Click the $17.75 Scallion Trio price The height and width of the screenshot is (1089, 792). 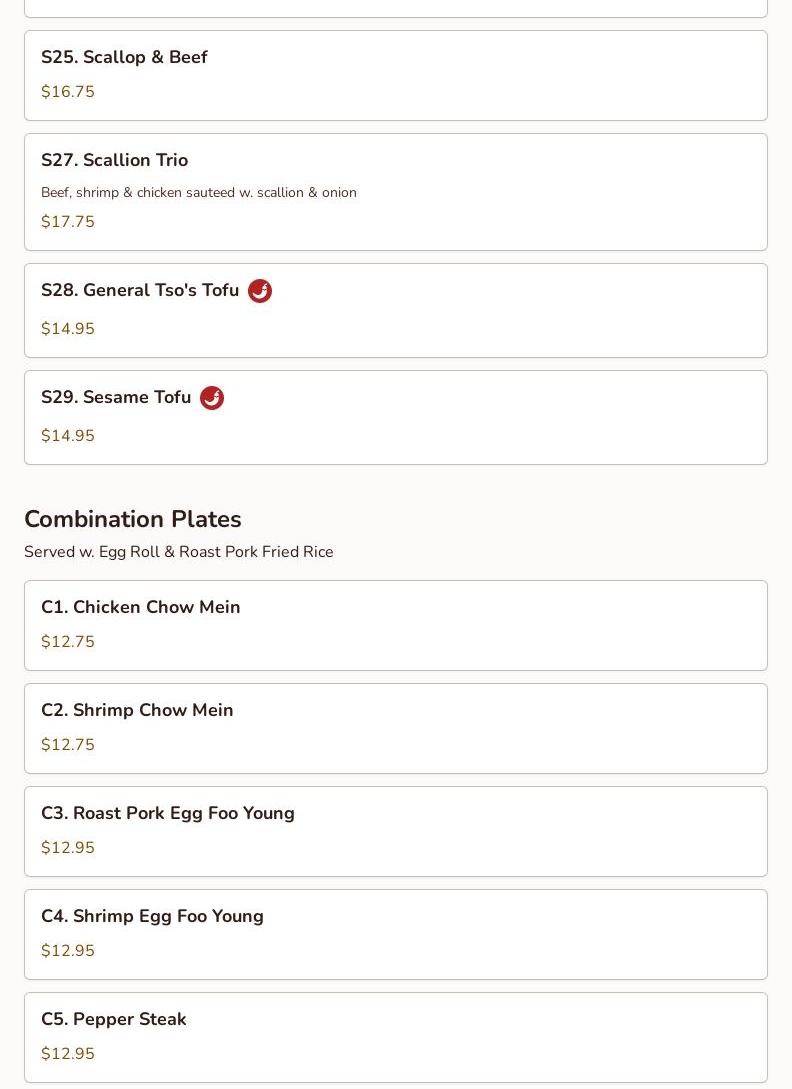click(x=68, y=222)
